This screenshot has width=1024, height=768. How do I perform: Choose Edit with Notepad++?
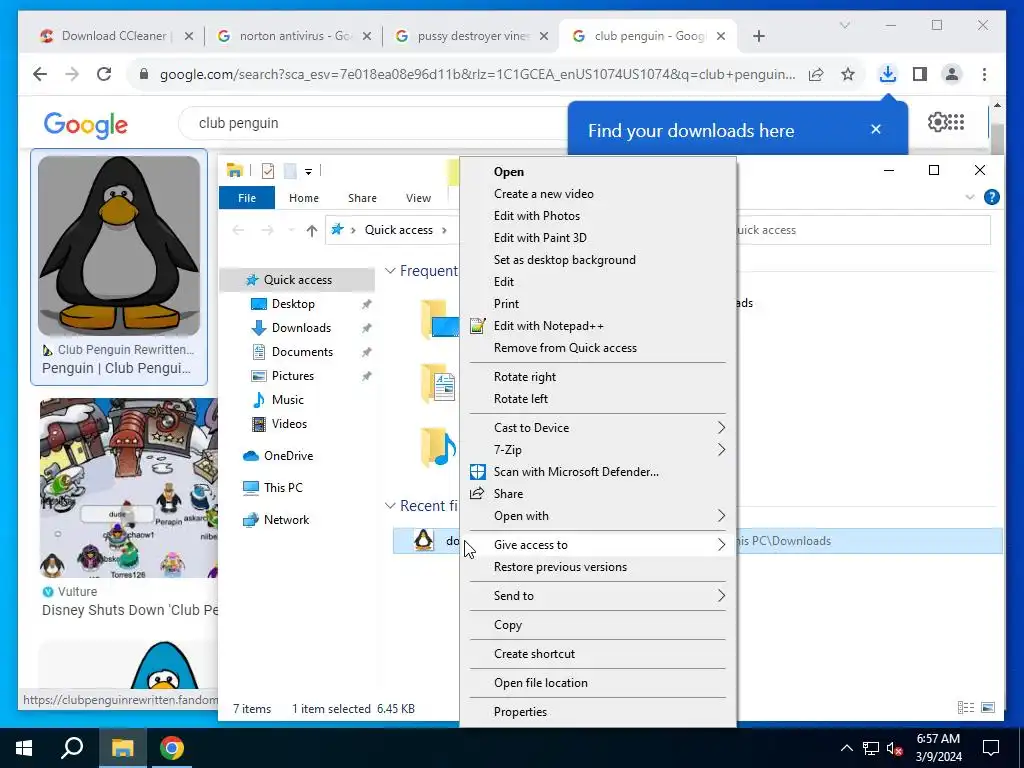[x=598, y=326]
